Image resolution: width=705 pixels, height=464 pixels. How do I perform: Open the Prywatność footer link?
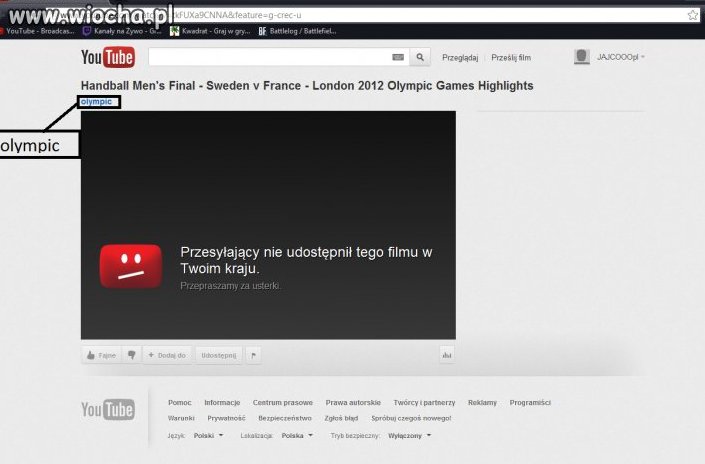click(226, 418)
